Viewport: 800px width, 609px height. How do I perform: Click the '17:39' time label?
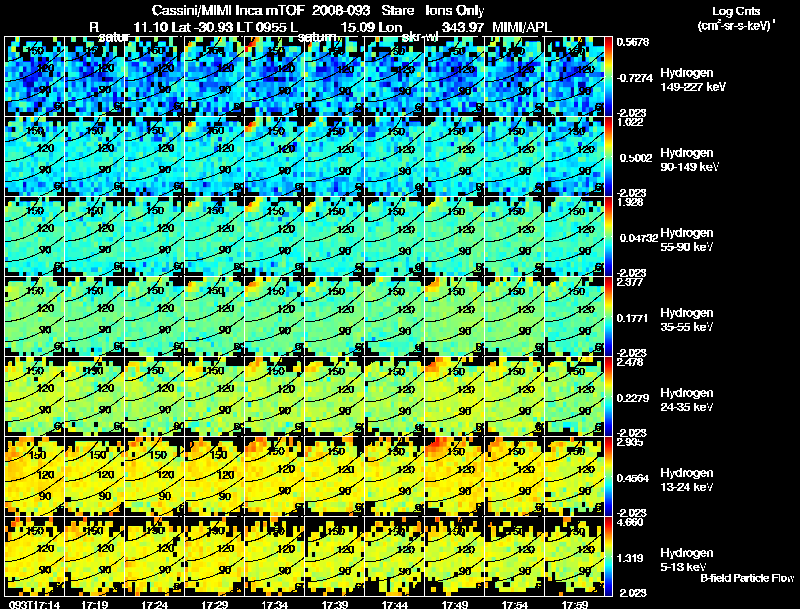click(x=335, y=604)
